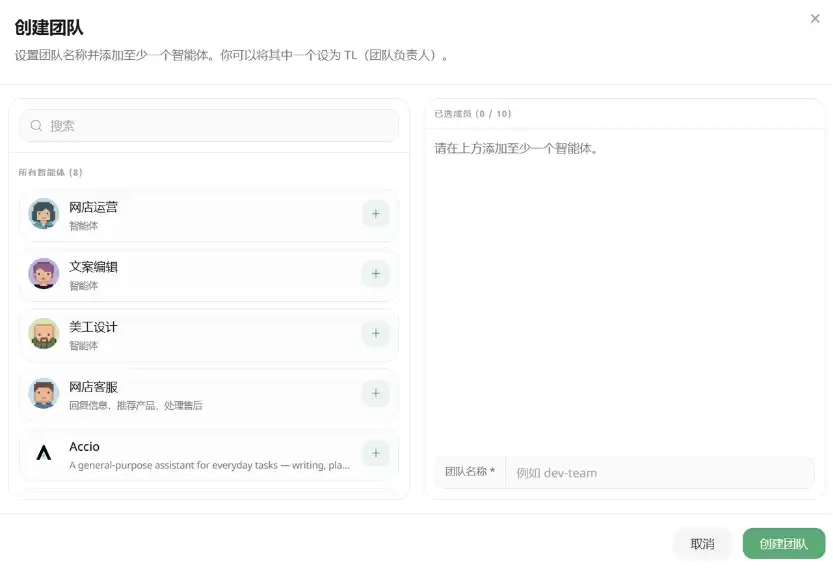The image size is (833, 579).
Task: Click the 所有智能体 (8) header
Action: tap(50, 172)
